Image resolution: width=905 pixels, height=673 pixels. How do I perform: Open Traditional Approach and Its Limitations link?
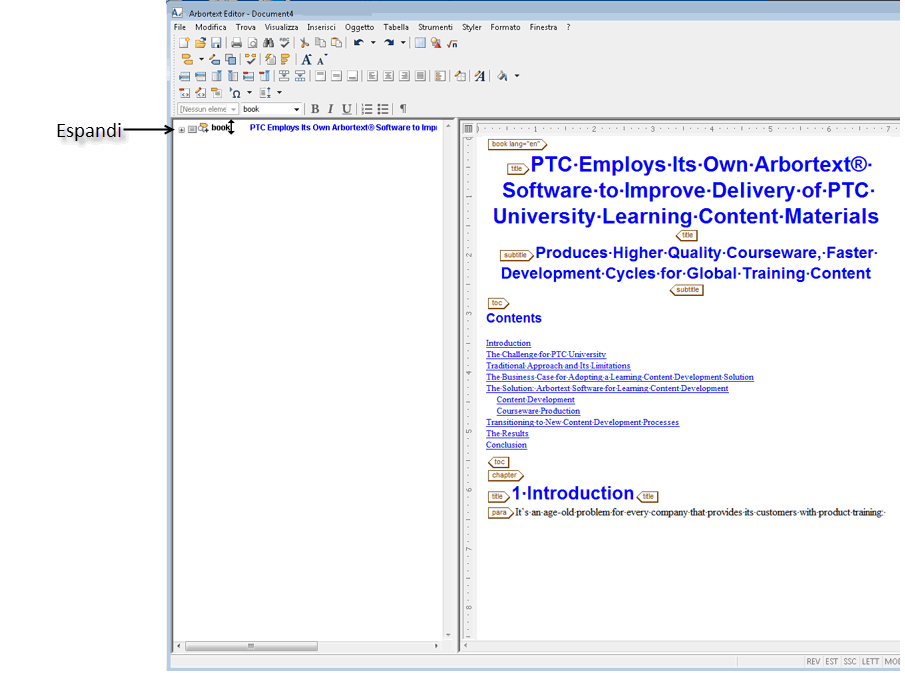click(x=558, y=366)
